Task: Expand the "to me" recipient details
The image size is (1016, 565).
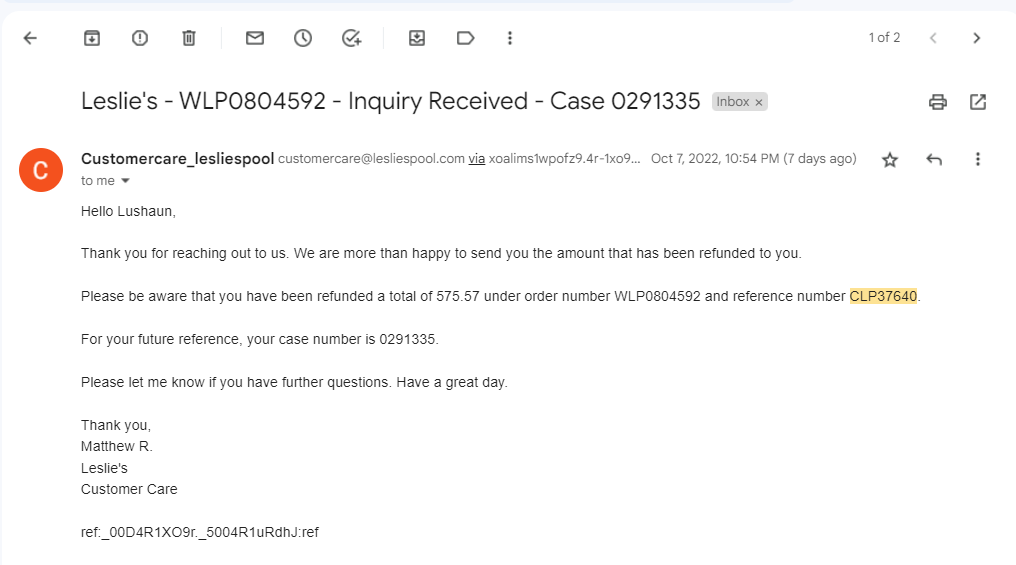Action: [126, 181]
